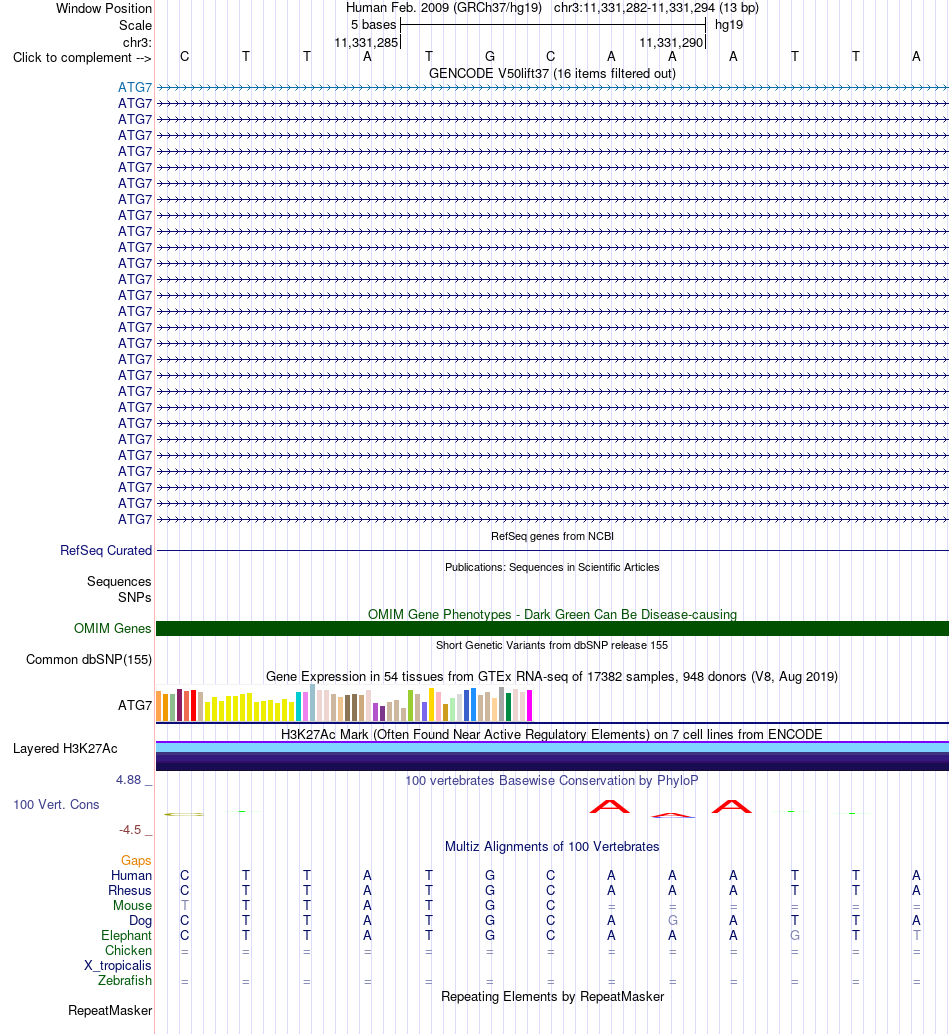This screenshot has height=1034, width=950.
Task: Click the 'Mouse' species row label
Action: coord(132,906)
